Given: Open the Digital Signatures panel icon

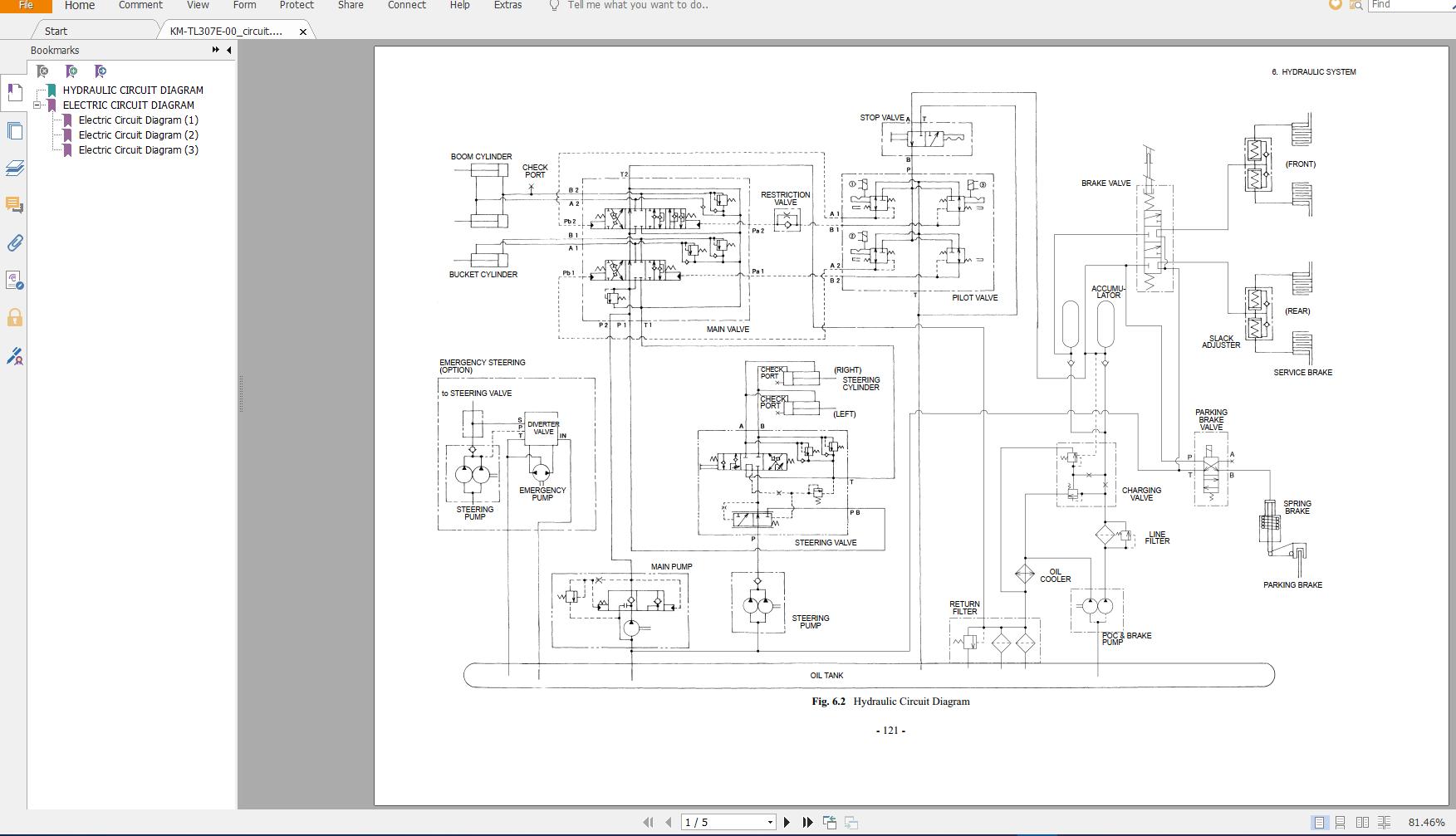Looking at the screenshot, I should click(14, 280).
